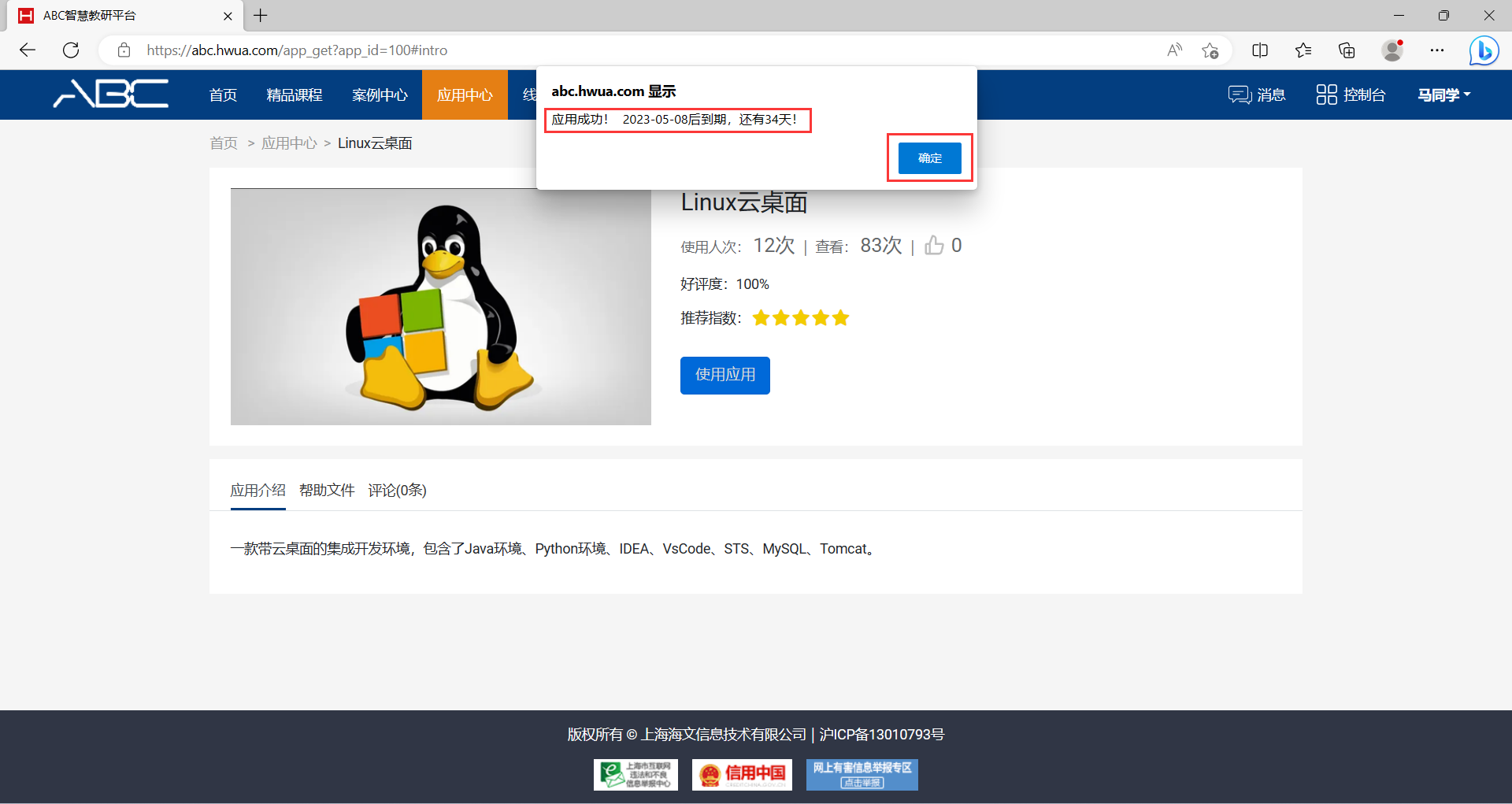Screen dimensions: 1512x804
Task: Click the Read Aloud icon
Action: [1174, 50]
